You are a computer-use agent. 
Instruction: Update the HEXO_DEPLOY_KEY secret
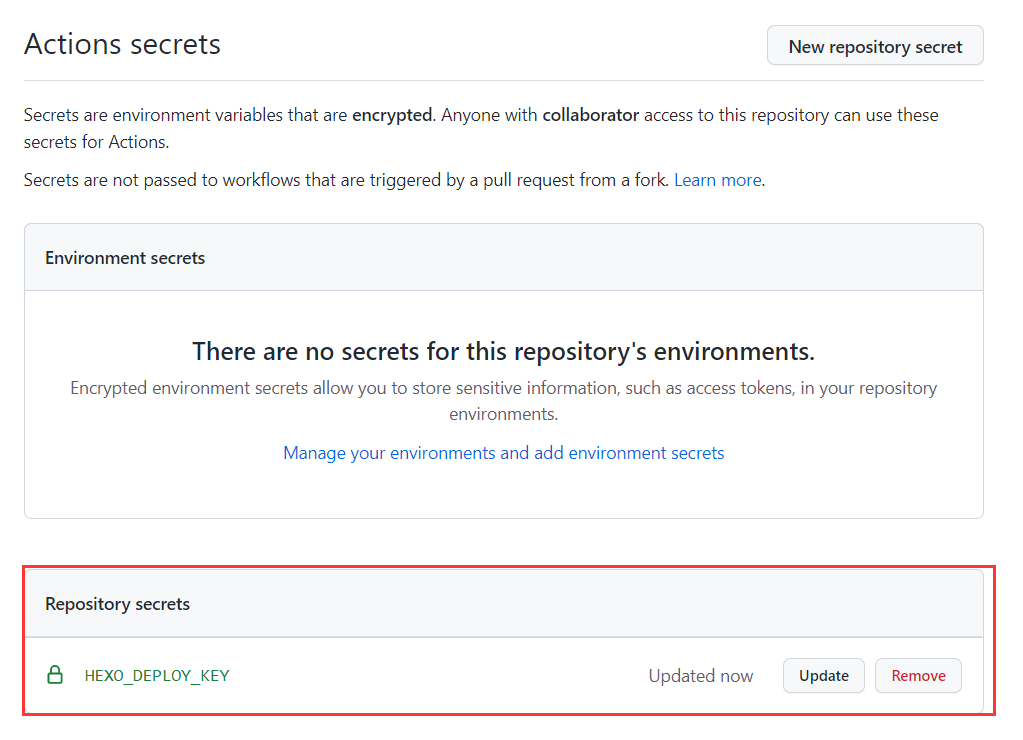tap(823, 675)
